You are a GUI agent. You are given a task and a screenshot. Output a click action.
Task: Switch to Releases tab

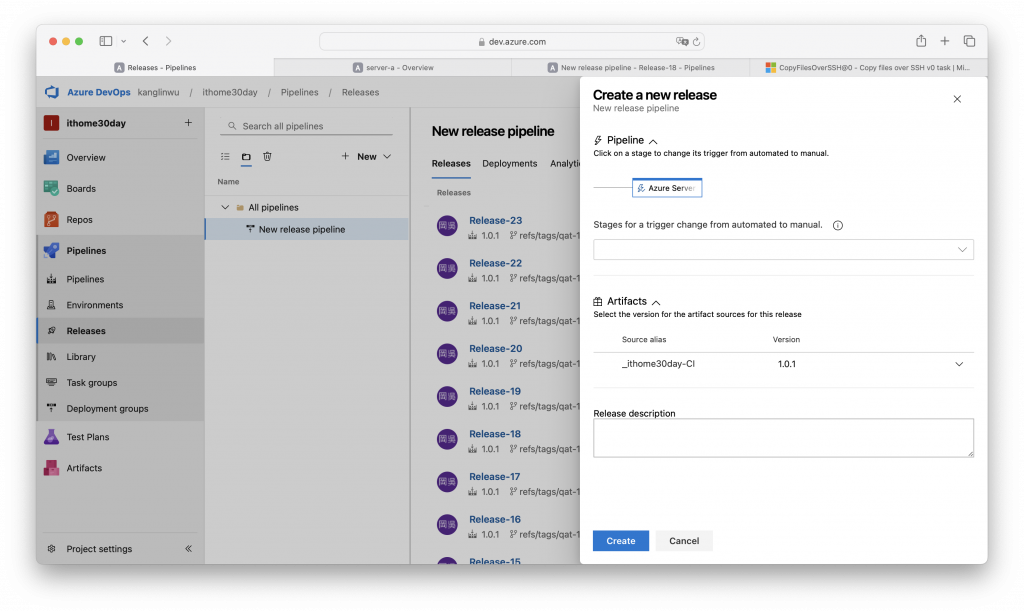[x=451, y=163]
